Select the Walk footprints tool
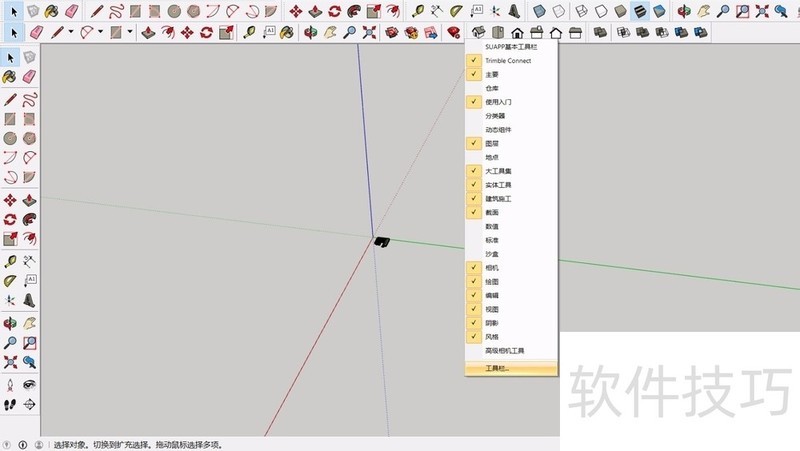This screenshot has width=800, height=451. pyautogui.click(x=10, y=404)
